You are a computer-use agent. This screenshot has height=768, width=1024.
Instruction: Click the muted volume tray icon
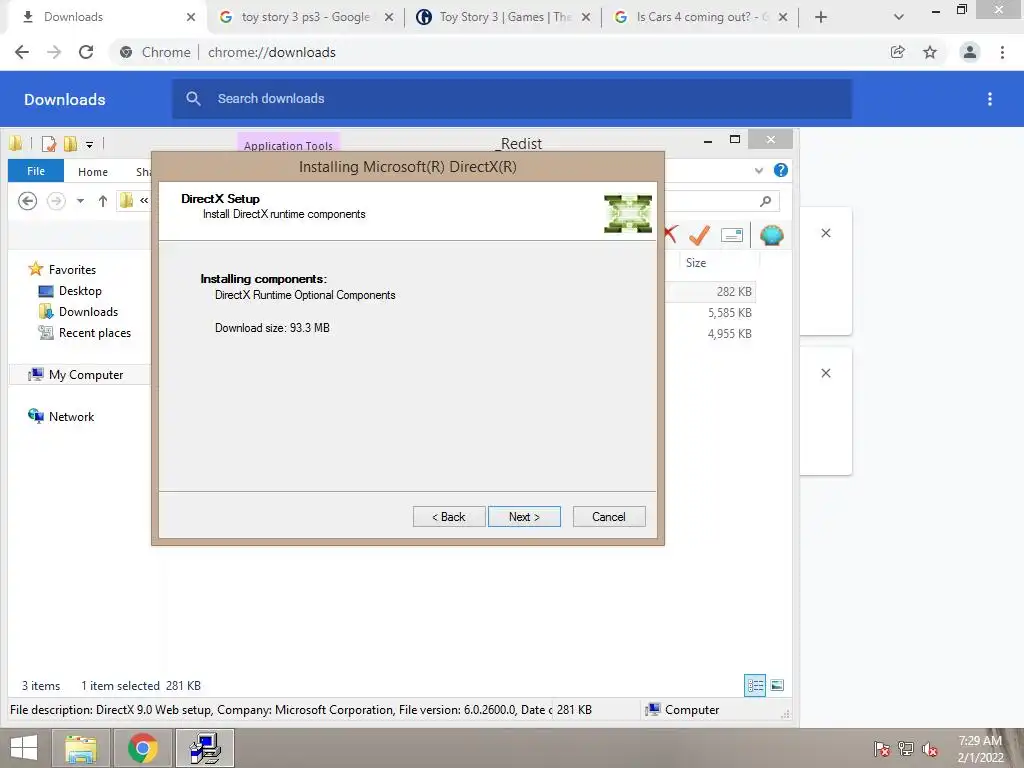tap(930, 748)
